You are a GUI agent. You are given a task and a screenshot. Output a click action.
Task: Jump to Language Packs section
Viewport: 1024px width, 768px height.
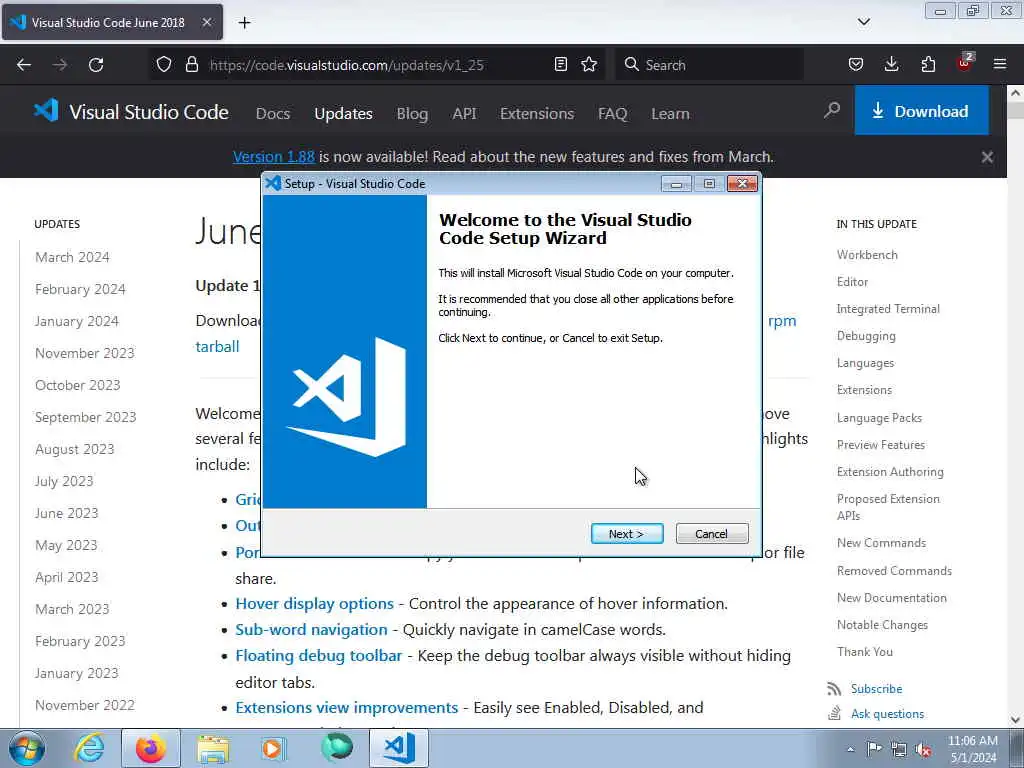[879, 418]
